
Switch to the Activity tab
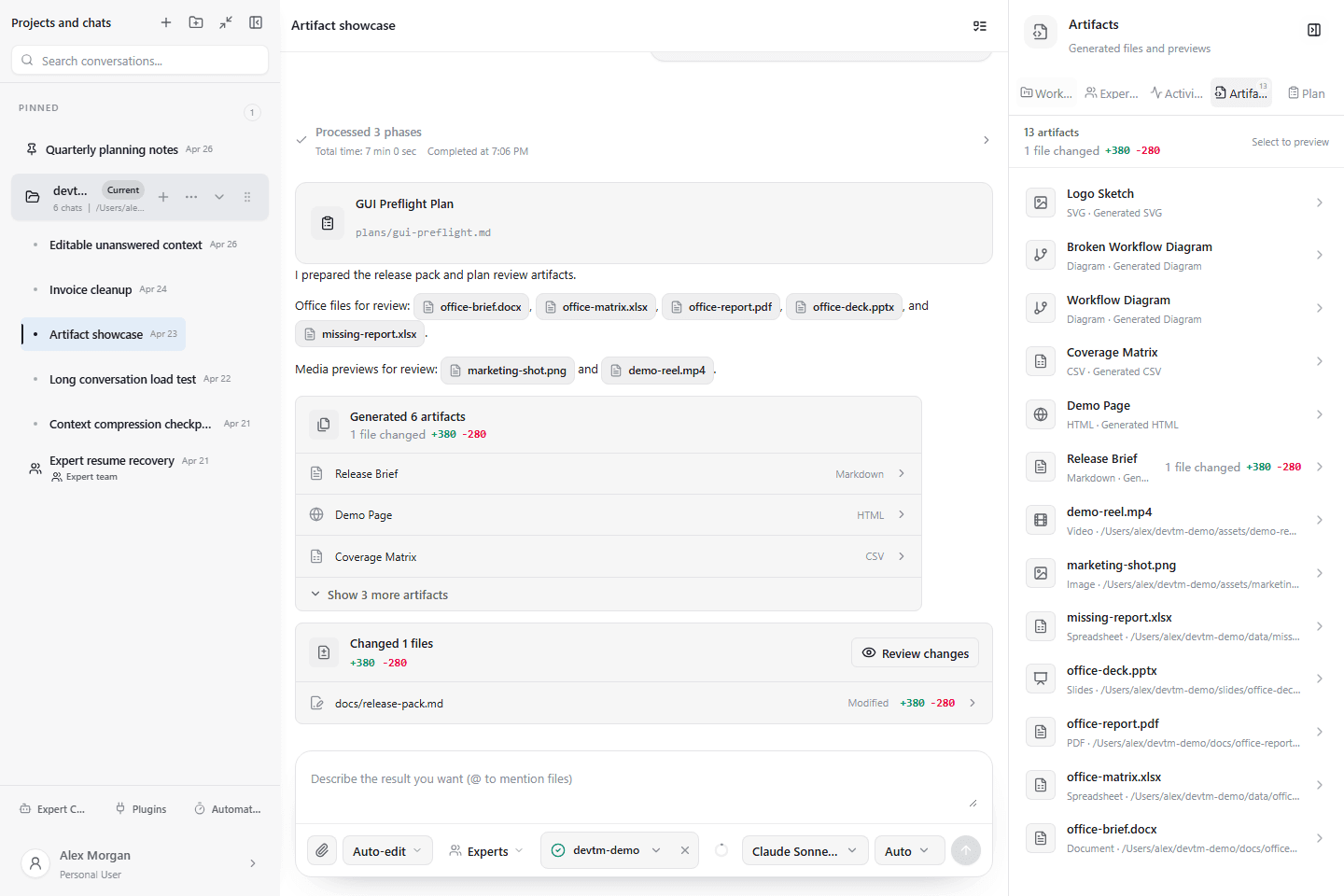(1177, 93)
